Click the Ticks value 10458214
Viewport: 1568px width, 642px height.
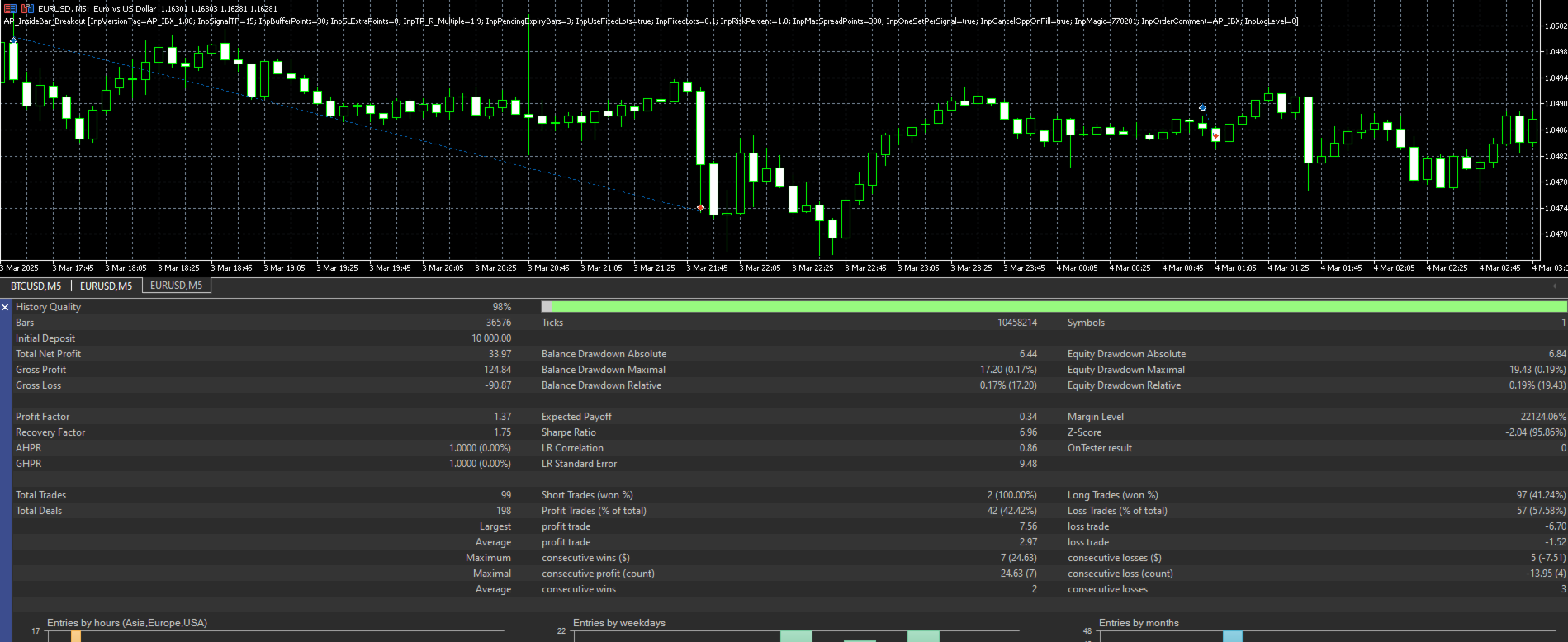pos(1017,323)
